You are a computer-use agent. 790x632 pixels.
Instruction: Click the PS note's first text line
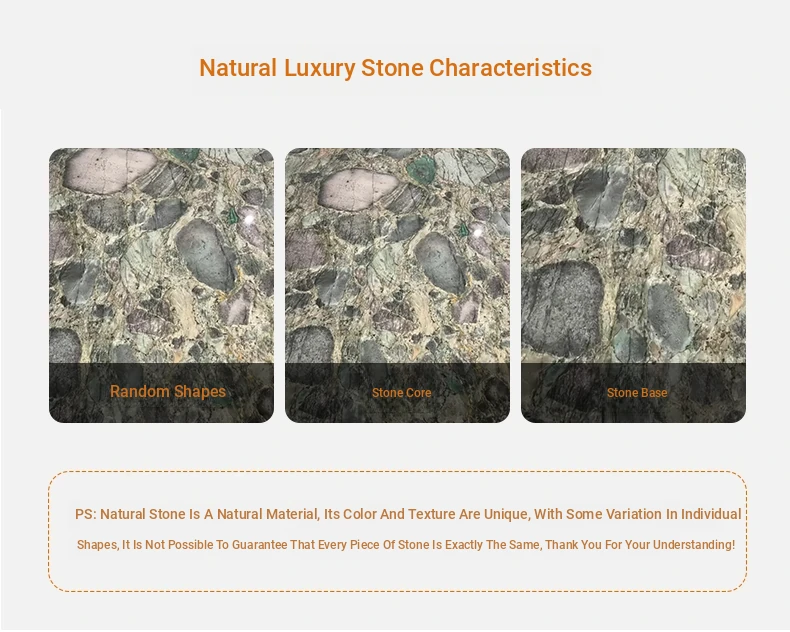pyautogui.click(x=408, y=514)
